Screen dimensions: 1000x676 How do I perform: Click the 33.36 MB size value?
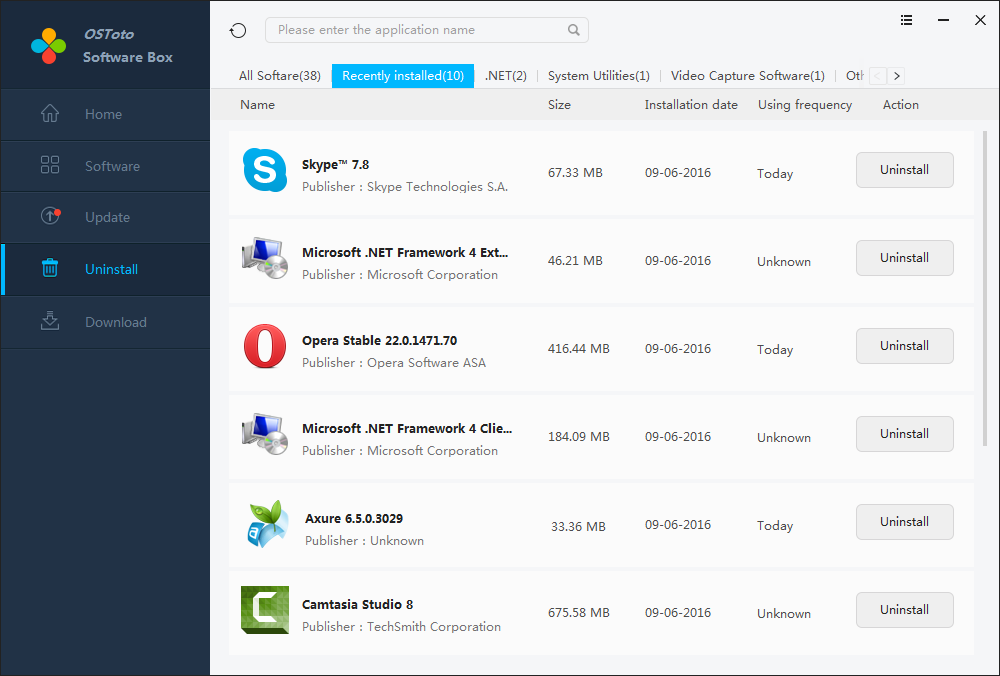(x=578, y=527)
